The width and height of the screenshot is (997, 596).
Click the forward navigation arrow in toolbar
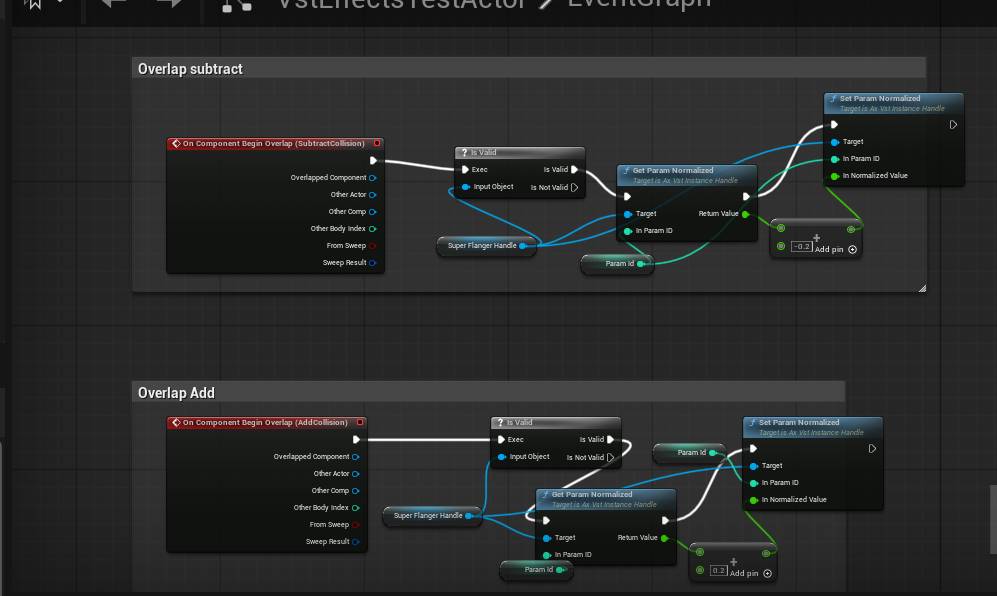170,4
